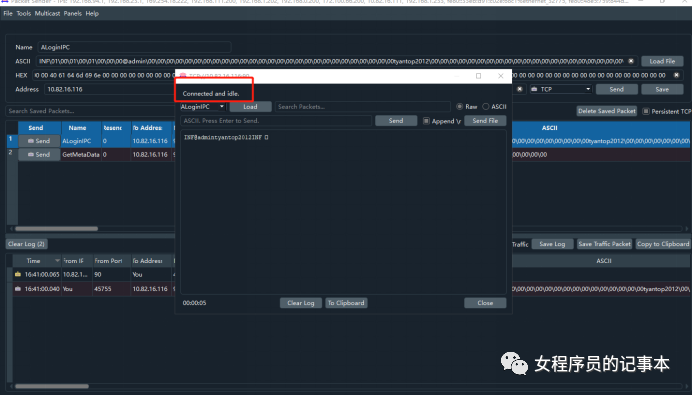Click the GetMetaData row address 10.82.16.116

pyautogui.click(x=150, y=154)
